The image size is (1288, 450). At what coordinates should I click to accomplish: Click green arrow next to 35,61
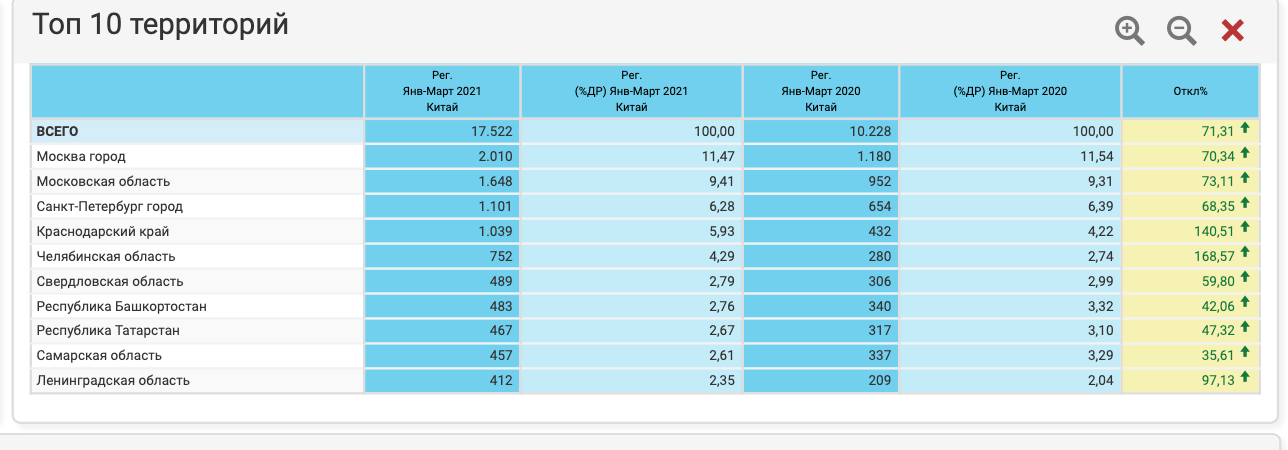point(1245,352)
